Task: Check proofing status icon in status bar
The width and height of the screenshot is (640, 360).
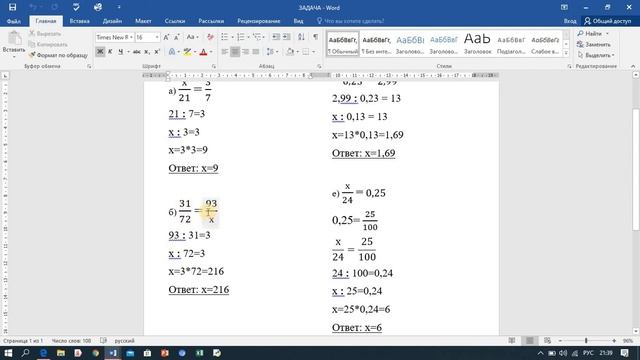Action: click(x=103, y=340)
